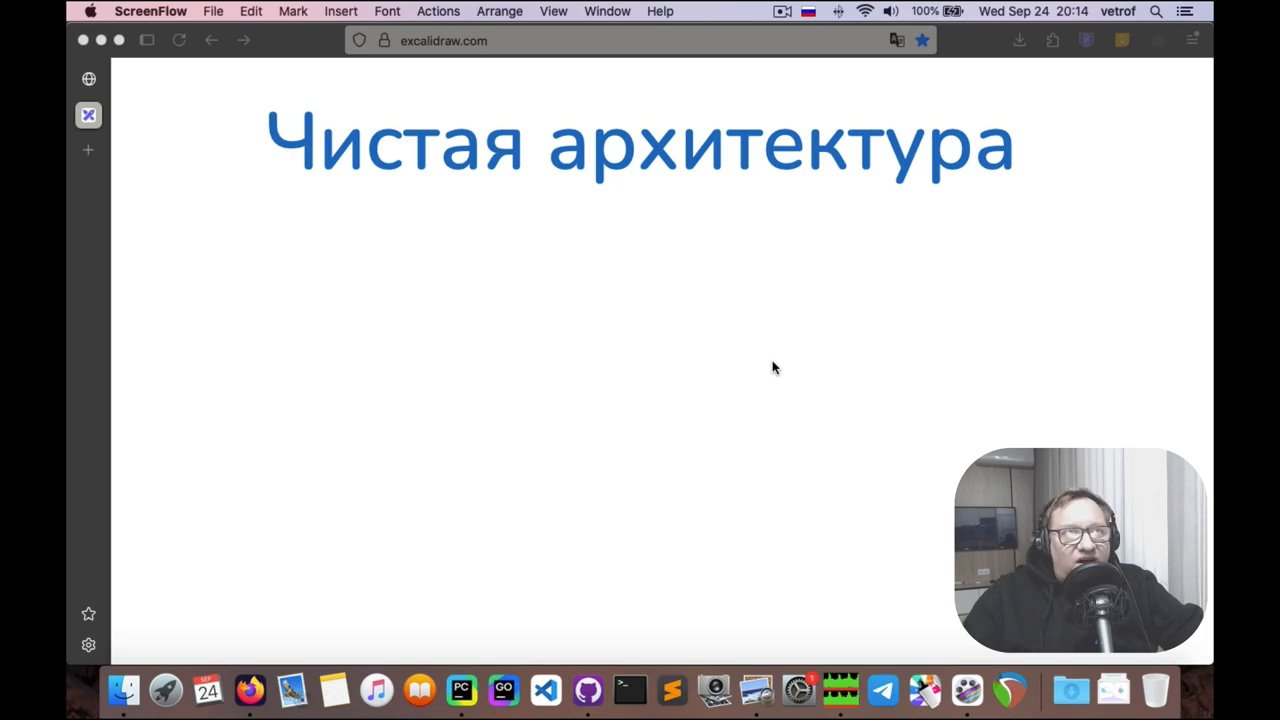Open Music from the Dock

(x=377, y=690)
